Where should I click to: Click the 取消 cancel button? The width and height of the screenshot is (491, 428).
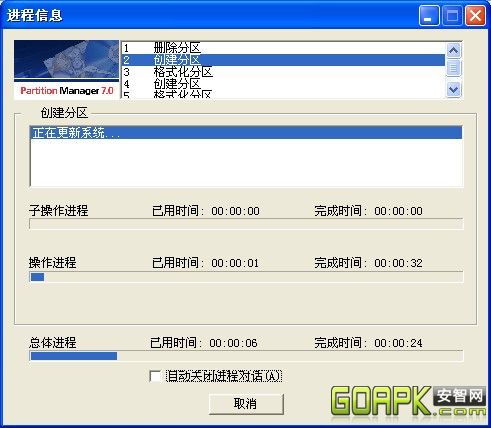click(x=246, y=404)
